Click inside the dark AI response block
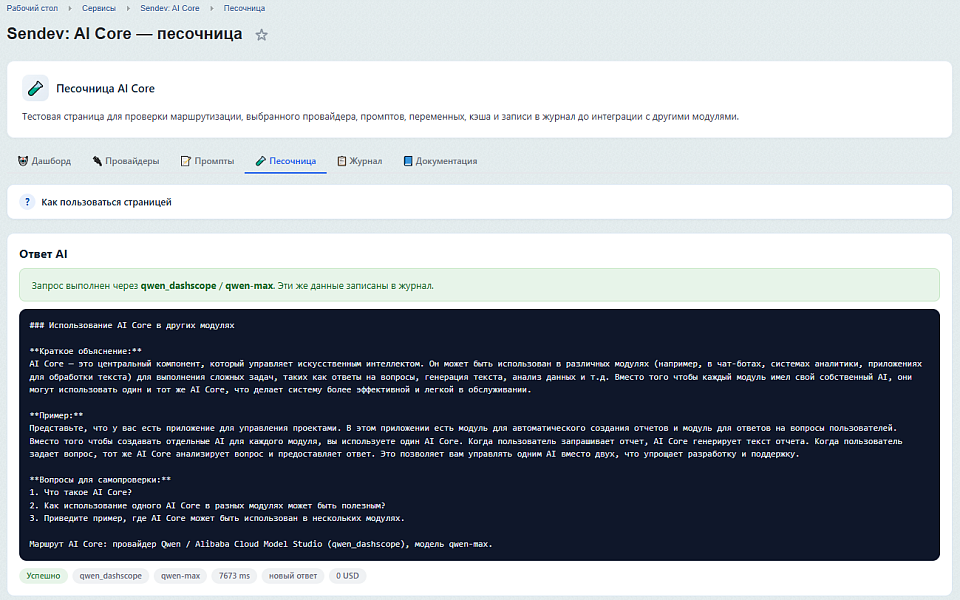 click(x=479, y=435)
